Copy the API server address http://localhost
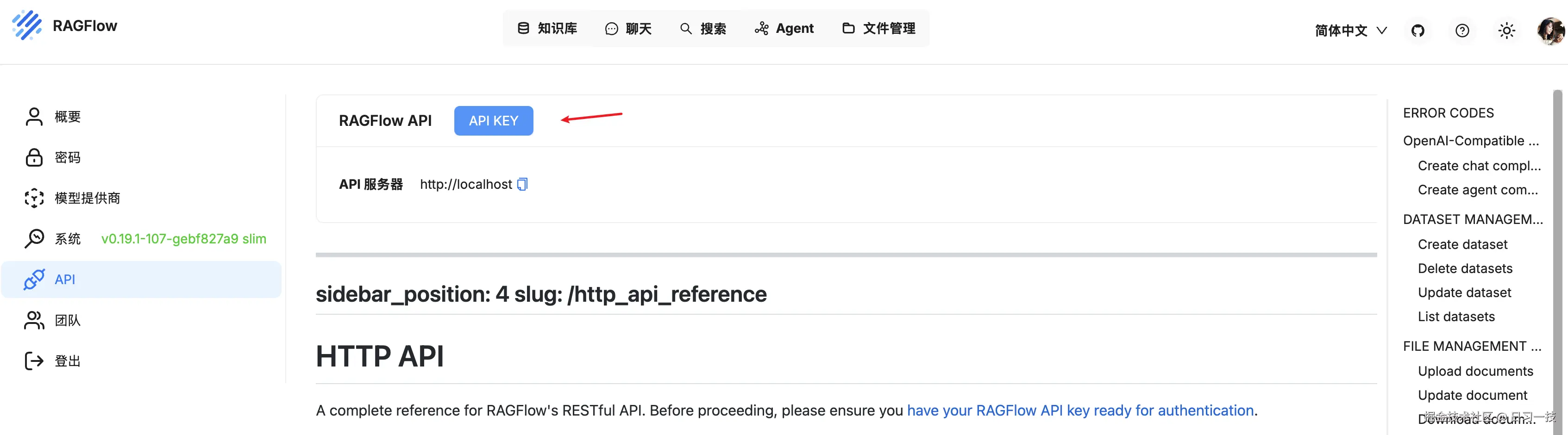The height and width of the screenshot is (435, 1568). tap(522, 184)
